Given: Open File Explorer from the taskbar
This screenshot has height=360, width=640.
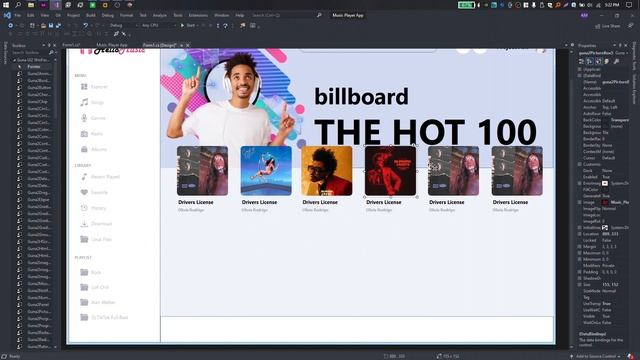Looking at the screenshot, I should click(x=31, y=5).
